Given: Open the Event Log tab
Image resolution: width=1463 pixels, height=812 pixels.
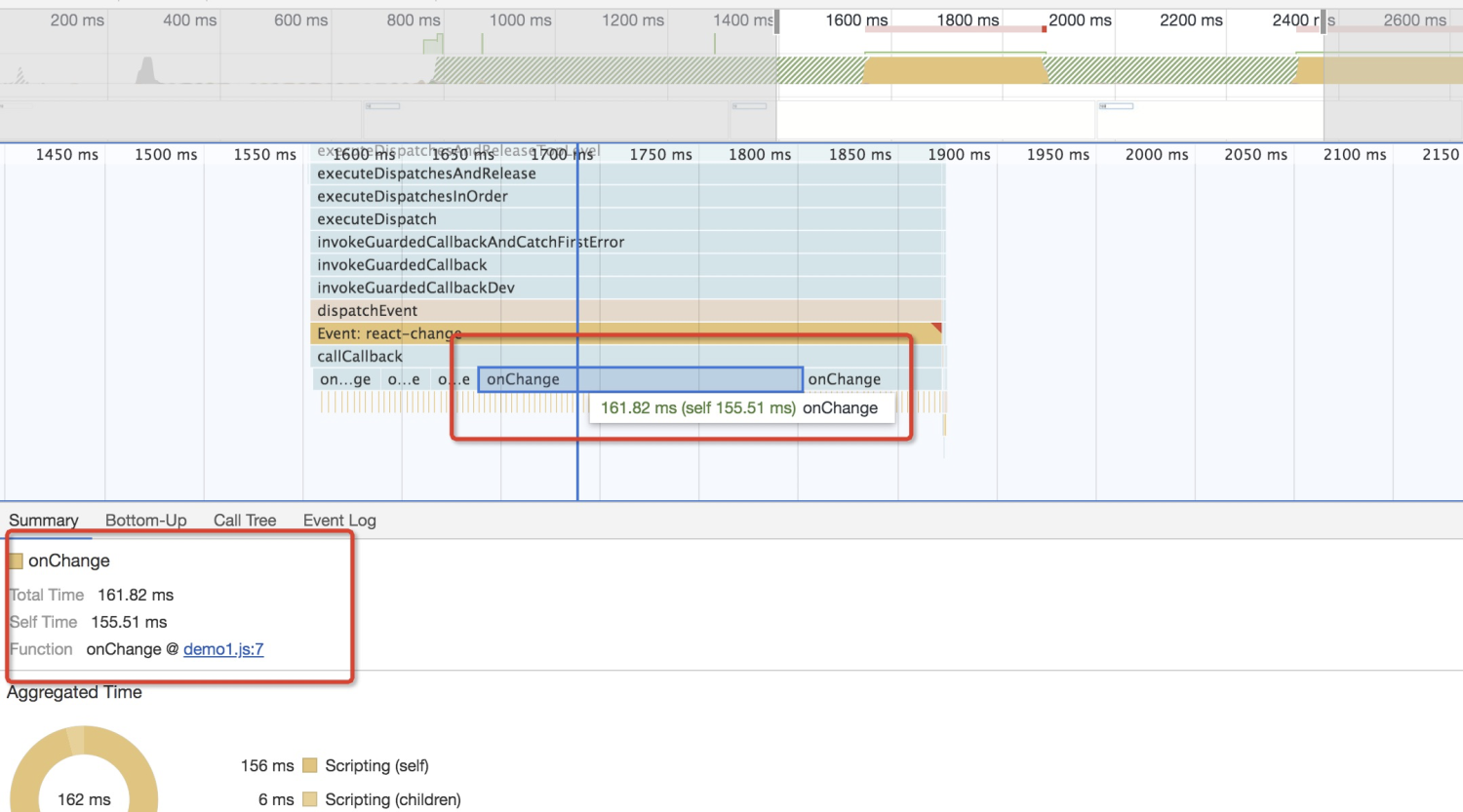Looking at the screenshot, I should coord(339,521).
